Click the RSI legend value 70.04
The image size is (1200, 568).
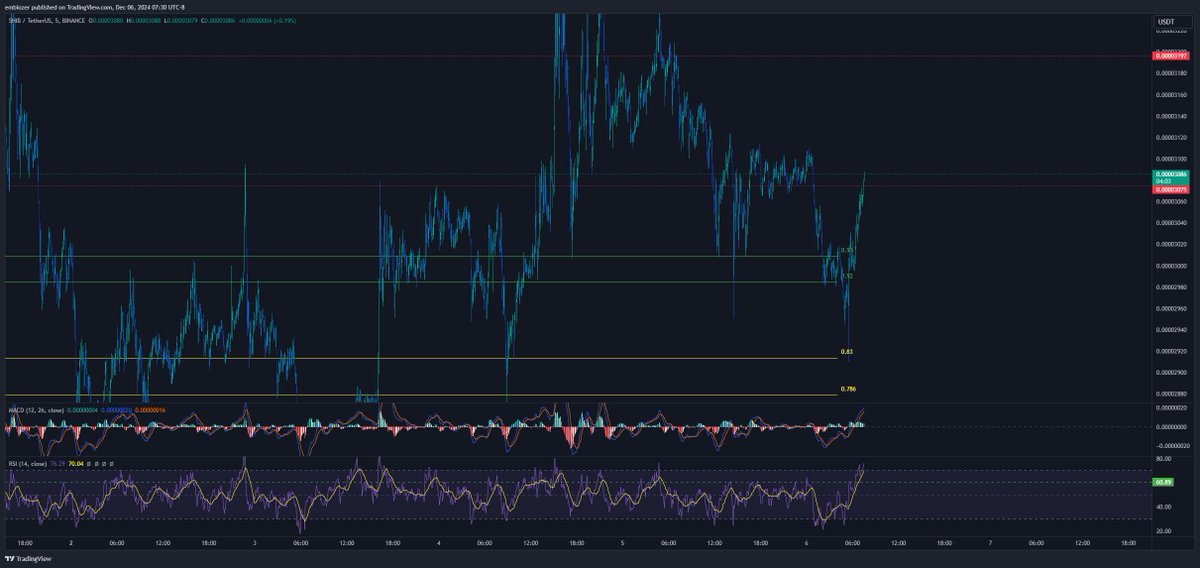75,464
